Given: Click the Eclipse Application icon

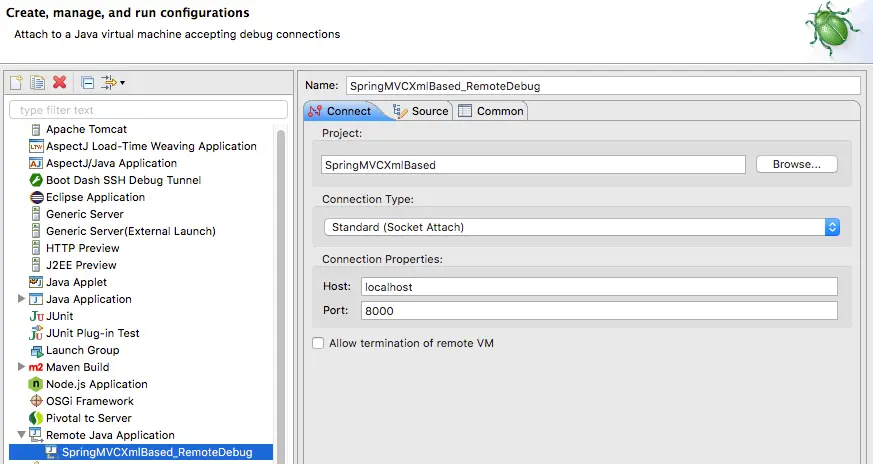Looking at the screenshot, I should pyautogui.click(x=36, y=197).
